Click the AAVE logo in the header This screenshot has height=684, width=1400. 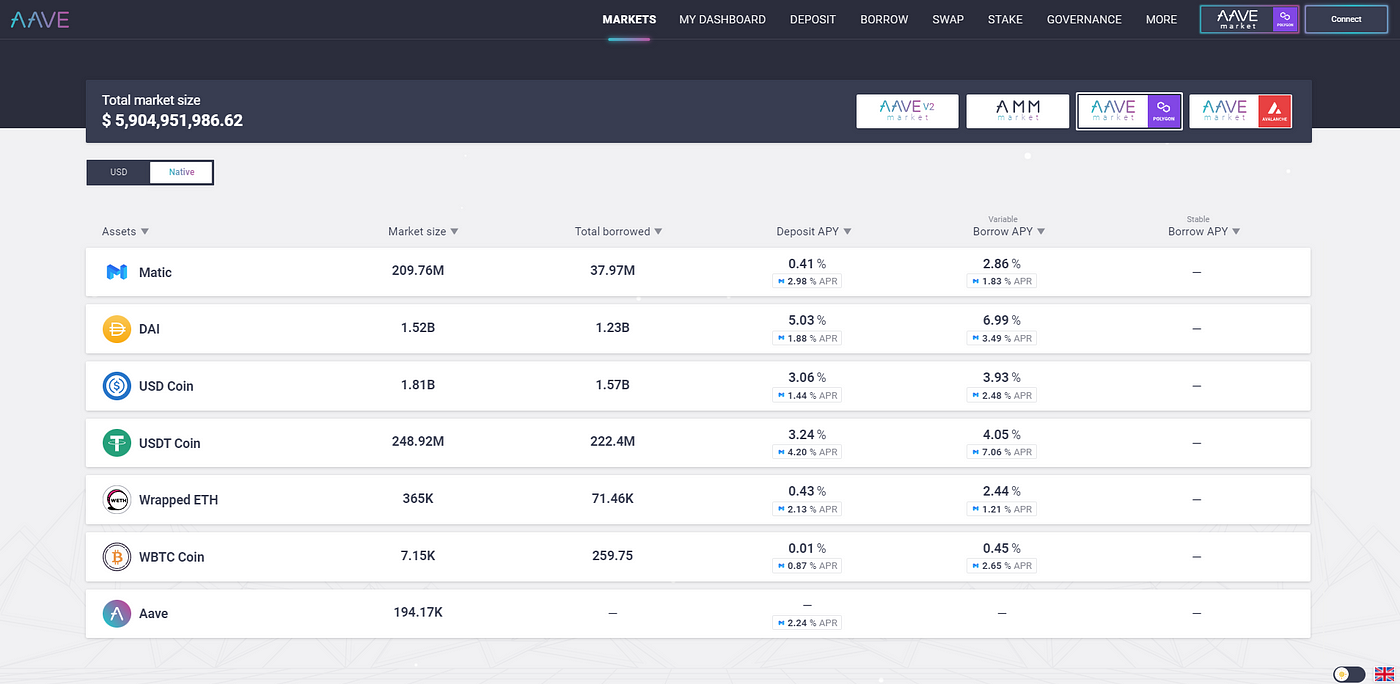pyautogui.click(x=40, y=19)
